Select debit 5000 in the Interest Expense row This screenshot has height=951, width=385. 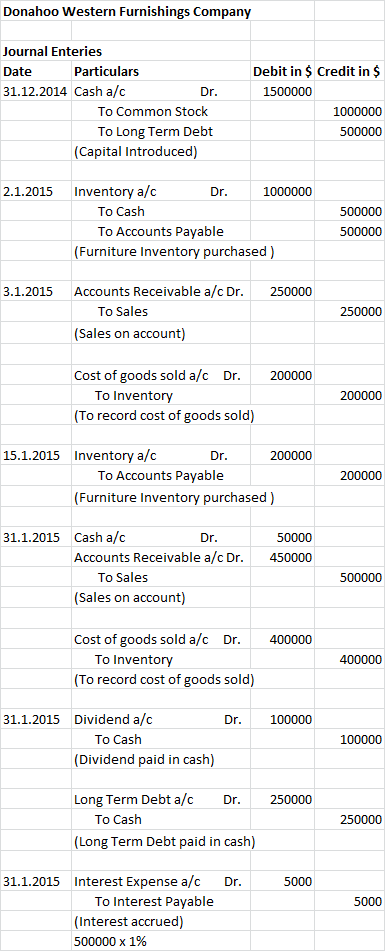(x=297, y=882)
